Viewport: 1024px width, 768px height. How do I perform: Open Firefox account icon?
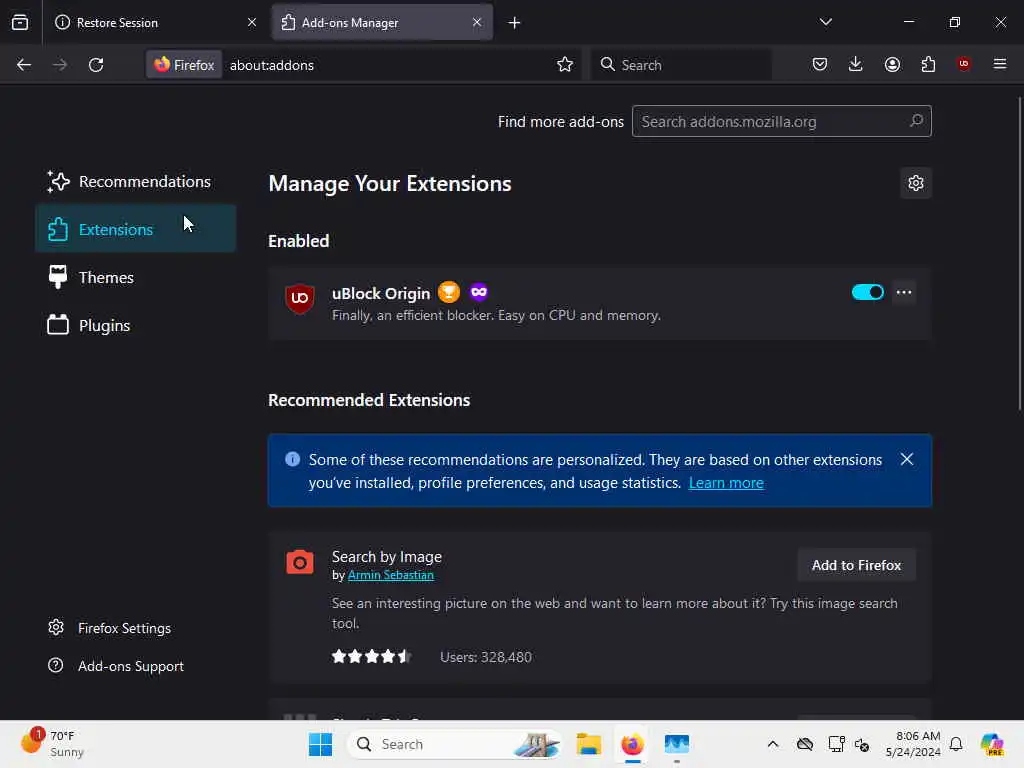point(892,64)
